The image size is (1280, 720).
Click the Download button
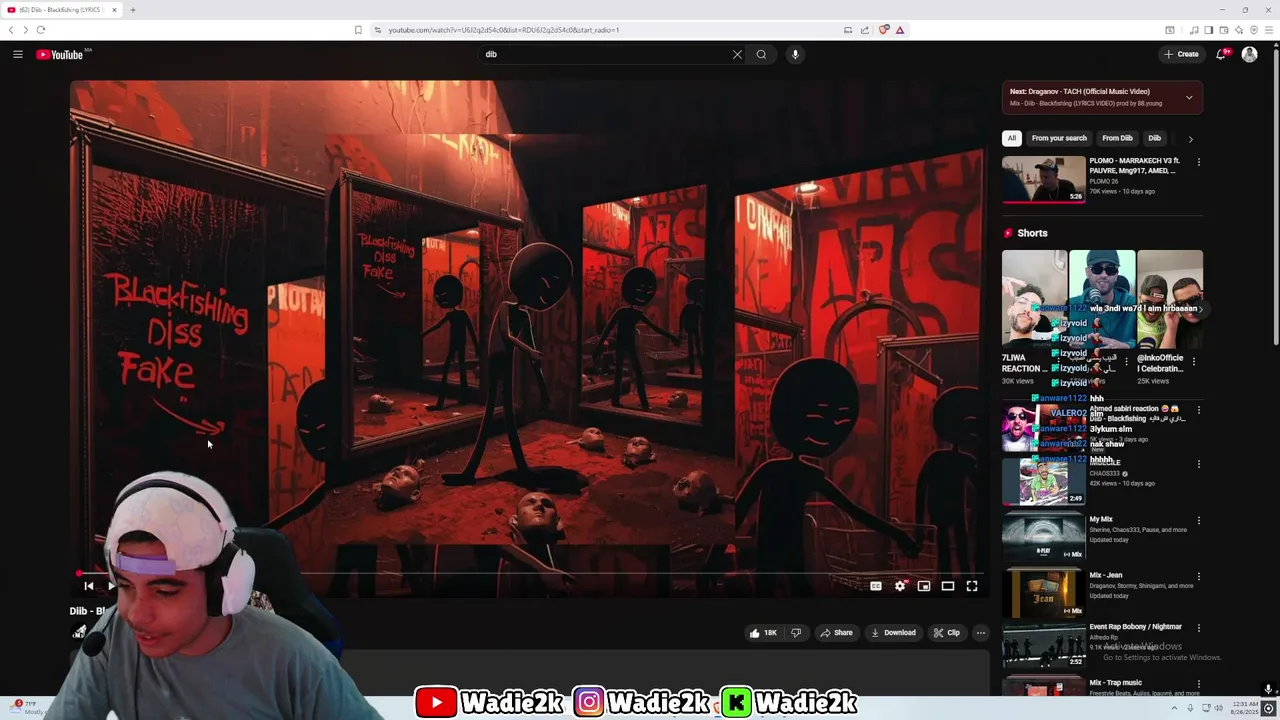pyautogui.click(x=893, y=632)
